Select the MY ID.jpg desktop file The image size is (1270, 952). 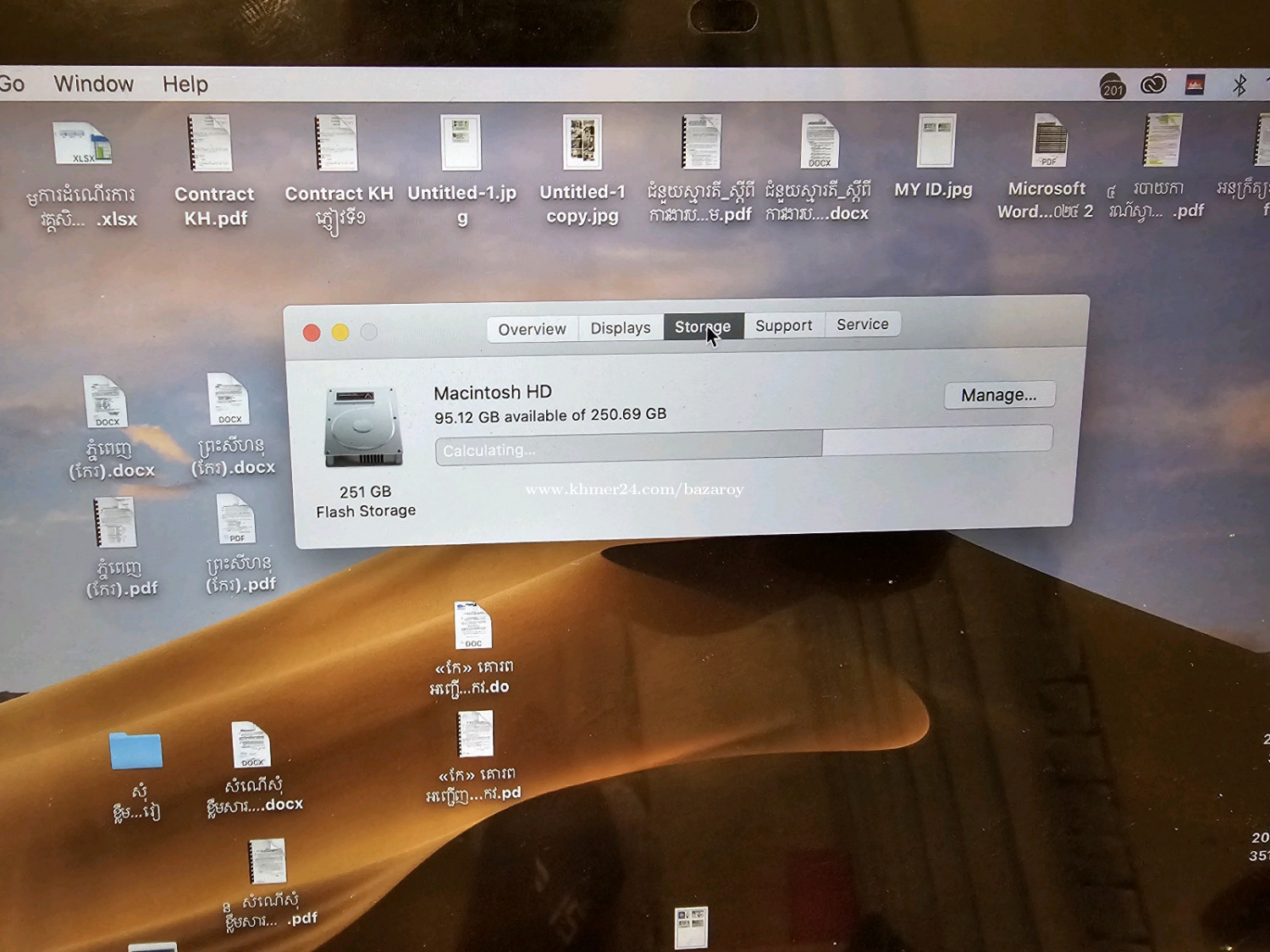(x=936, y=140)
